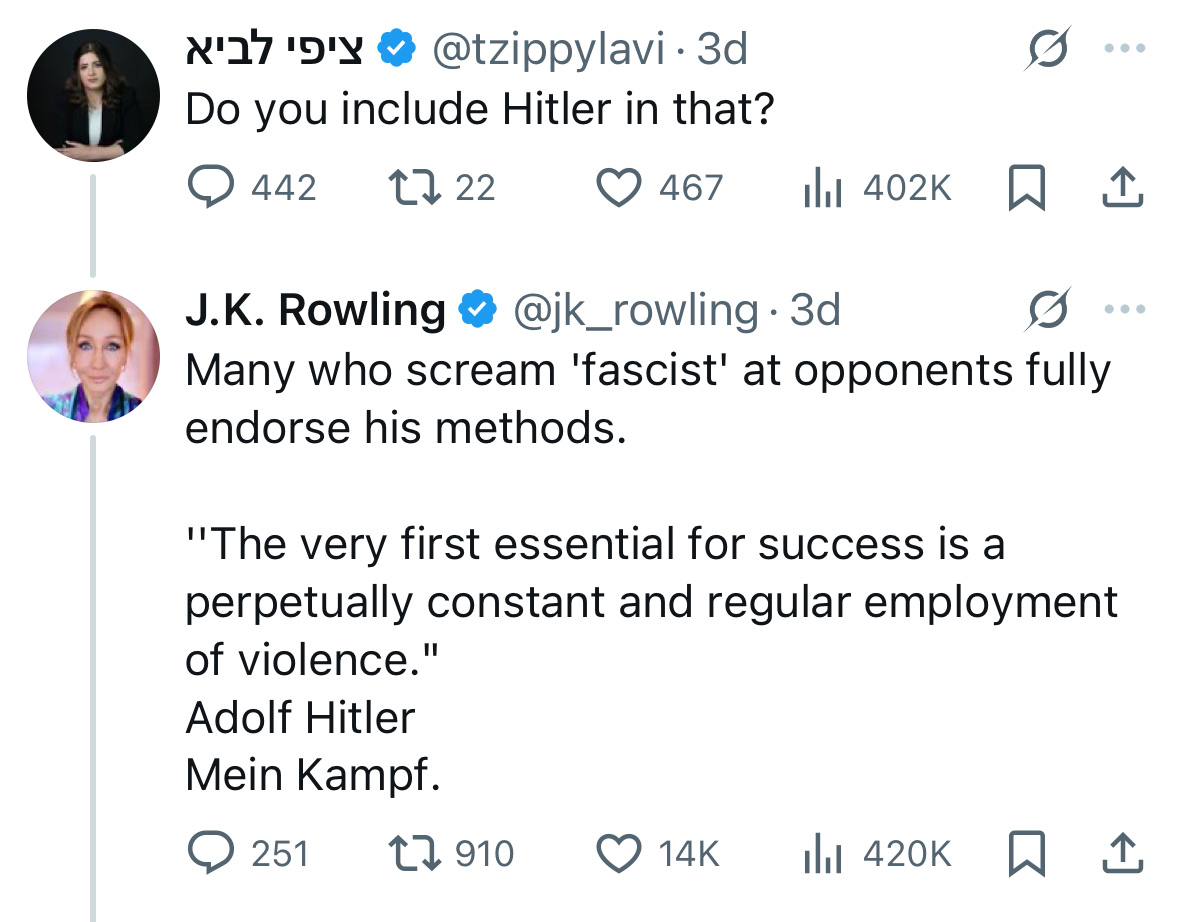Image resolution: width=1179 pixels, height=922 pixels.
Task: View analytics showing 420K views
Action: click(822, 853)
